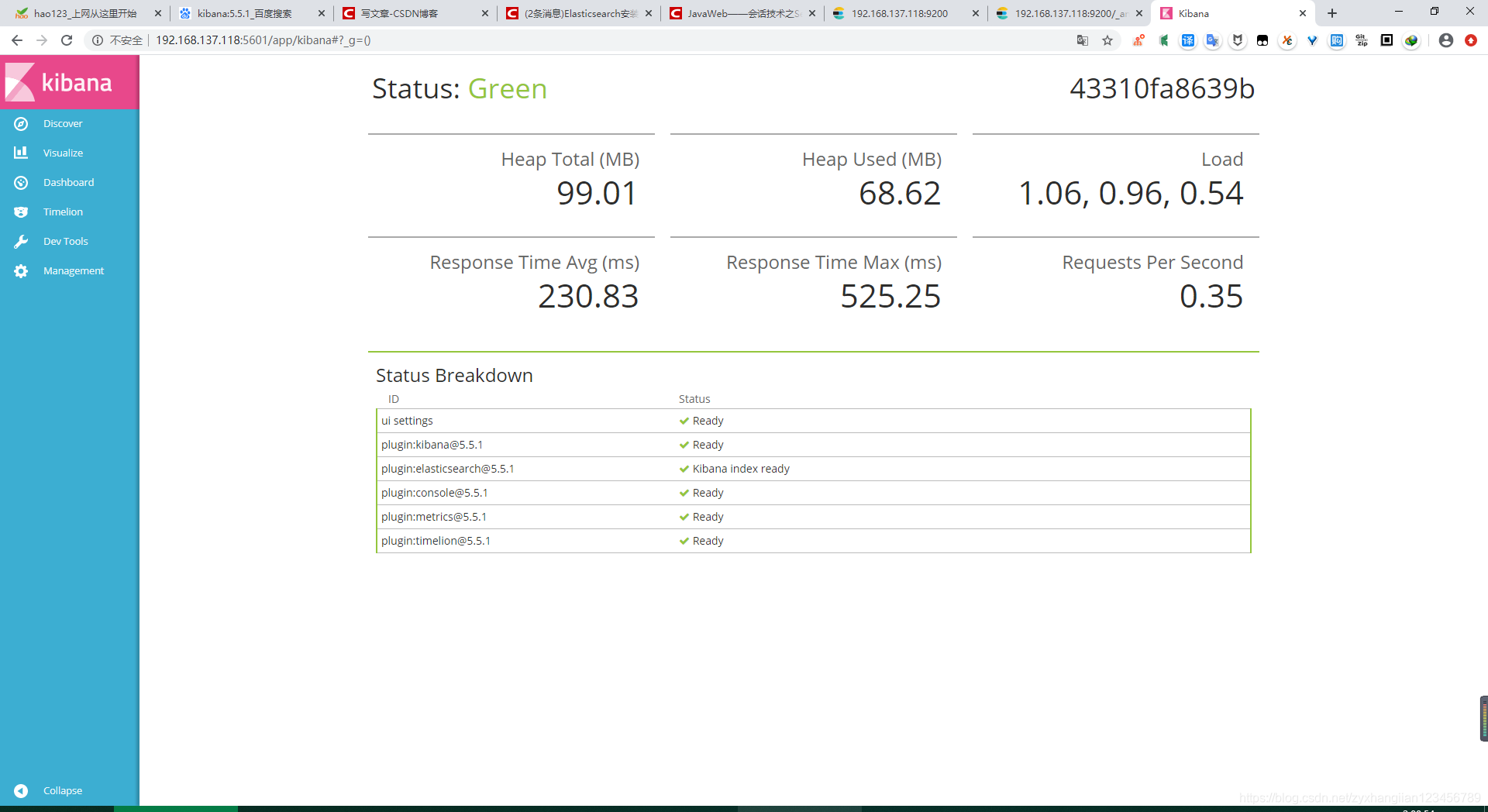Switch to the Elasticsearch安装 CSDN tab

[x=580, y=13]
